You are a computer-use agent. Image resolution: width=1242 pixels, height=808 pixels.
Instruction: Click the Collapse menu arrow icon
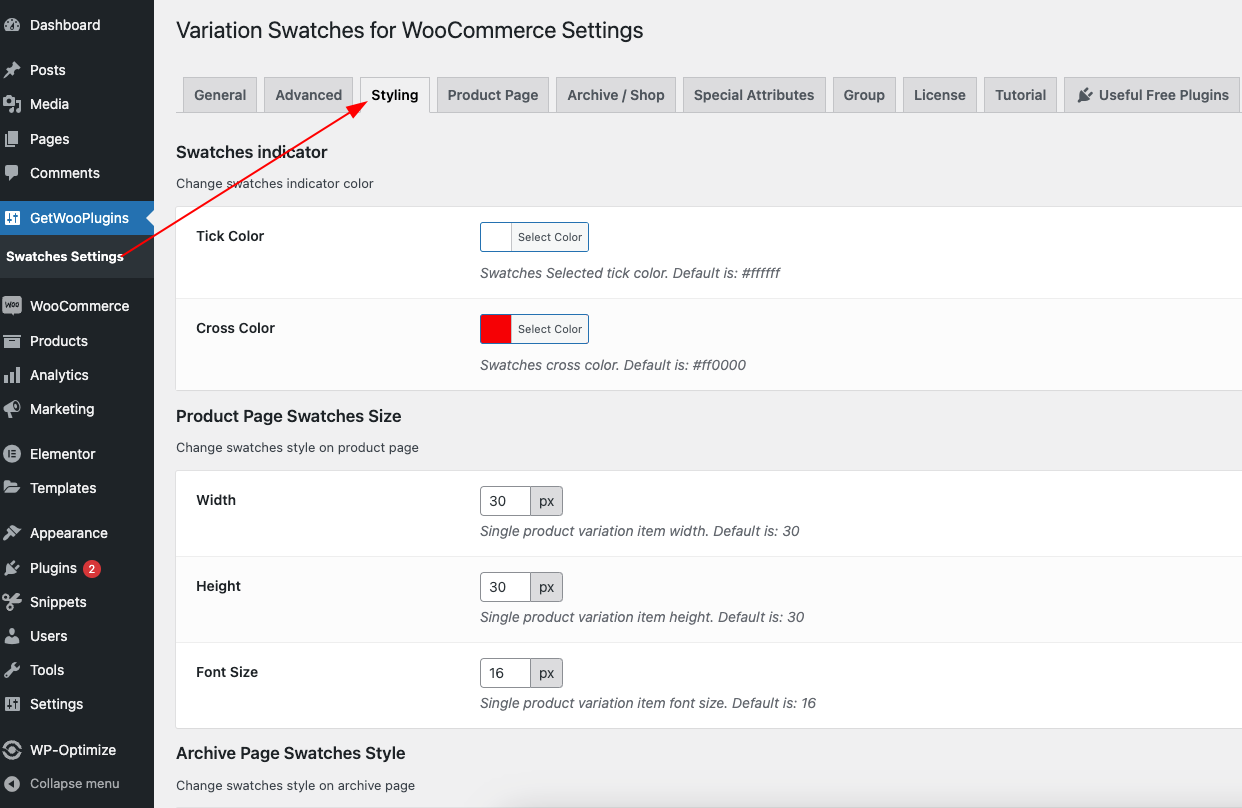click(x=12, y=784)
